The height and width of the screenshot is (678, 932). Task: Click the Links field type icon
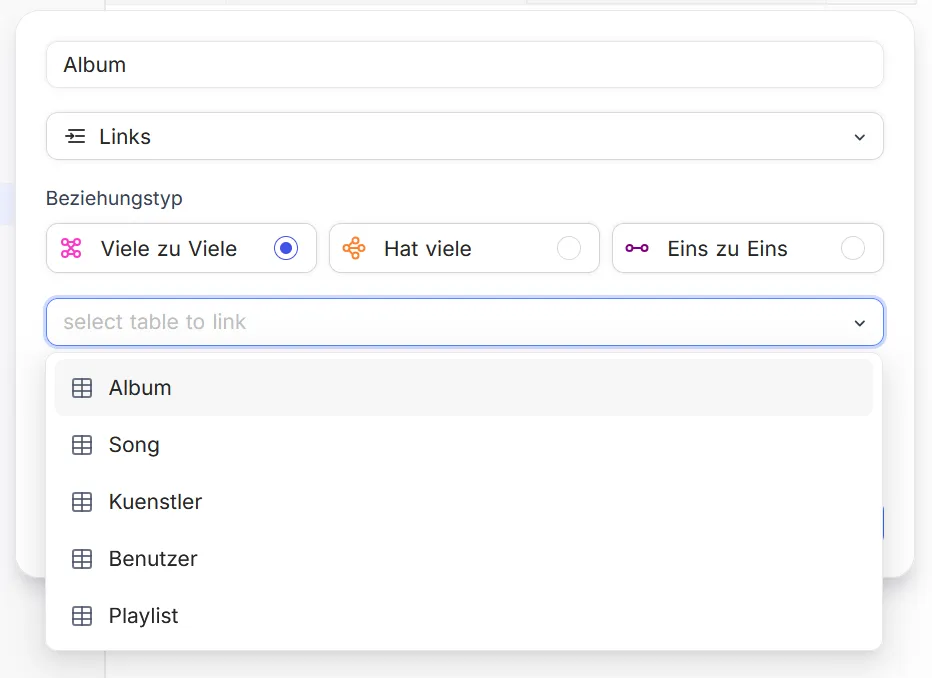(76, 136)
